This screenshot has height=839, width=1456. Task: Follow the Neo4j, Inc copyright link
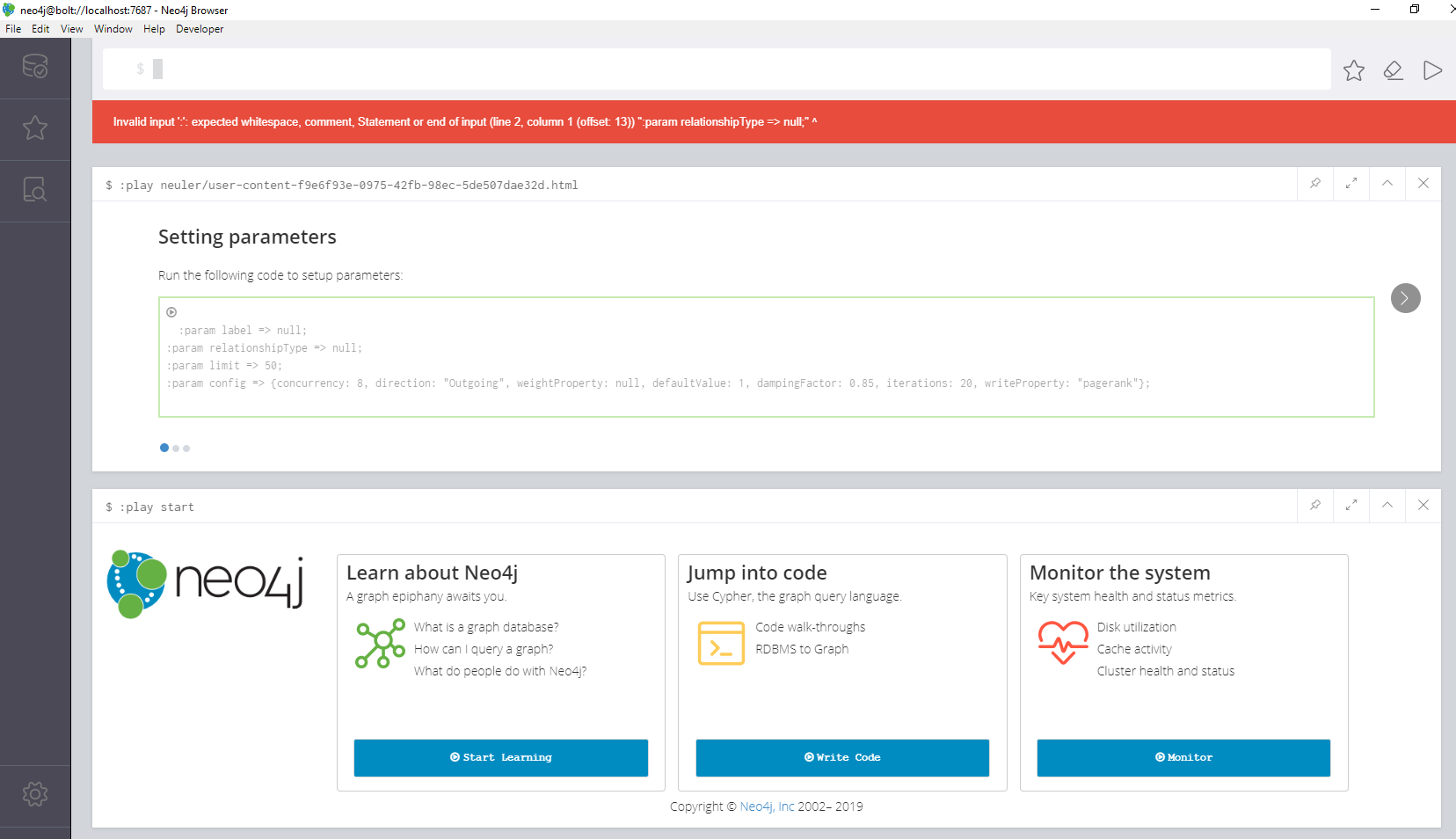[767, 806]
